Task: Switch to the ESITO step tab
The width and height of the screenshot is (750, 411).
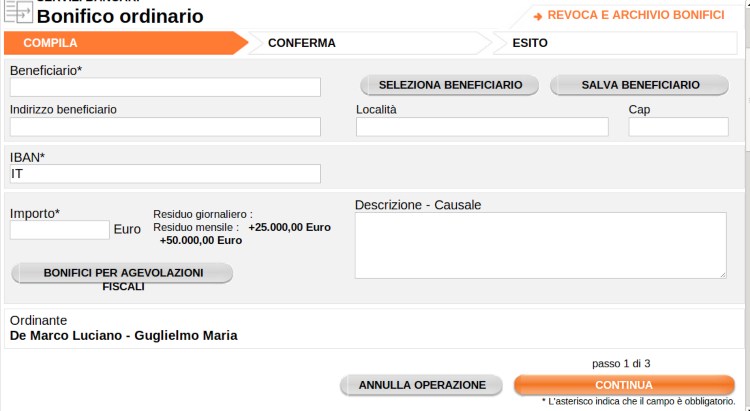Action: 530,43
